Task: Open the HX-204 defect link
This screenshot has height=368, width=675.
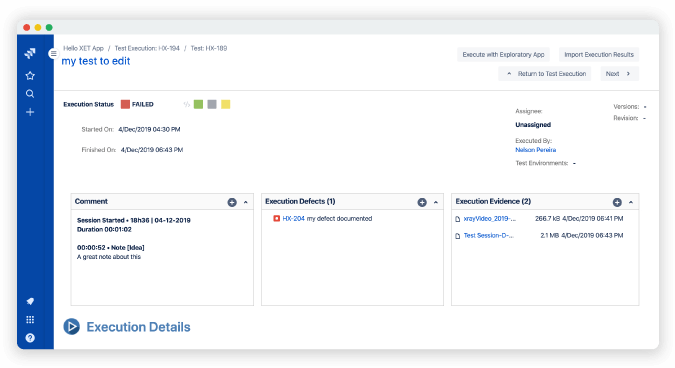Action: click(x=294, y=219)
